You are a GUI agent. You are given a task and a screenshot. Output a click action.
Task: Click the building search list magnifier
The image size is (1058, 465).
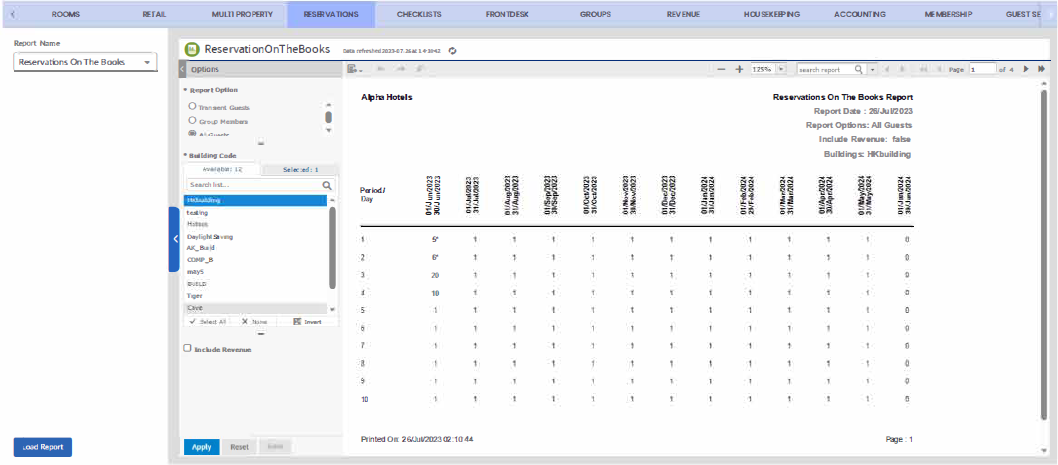(327, 185)
